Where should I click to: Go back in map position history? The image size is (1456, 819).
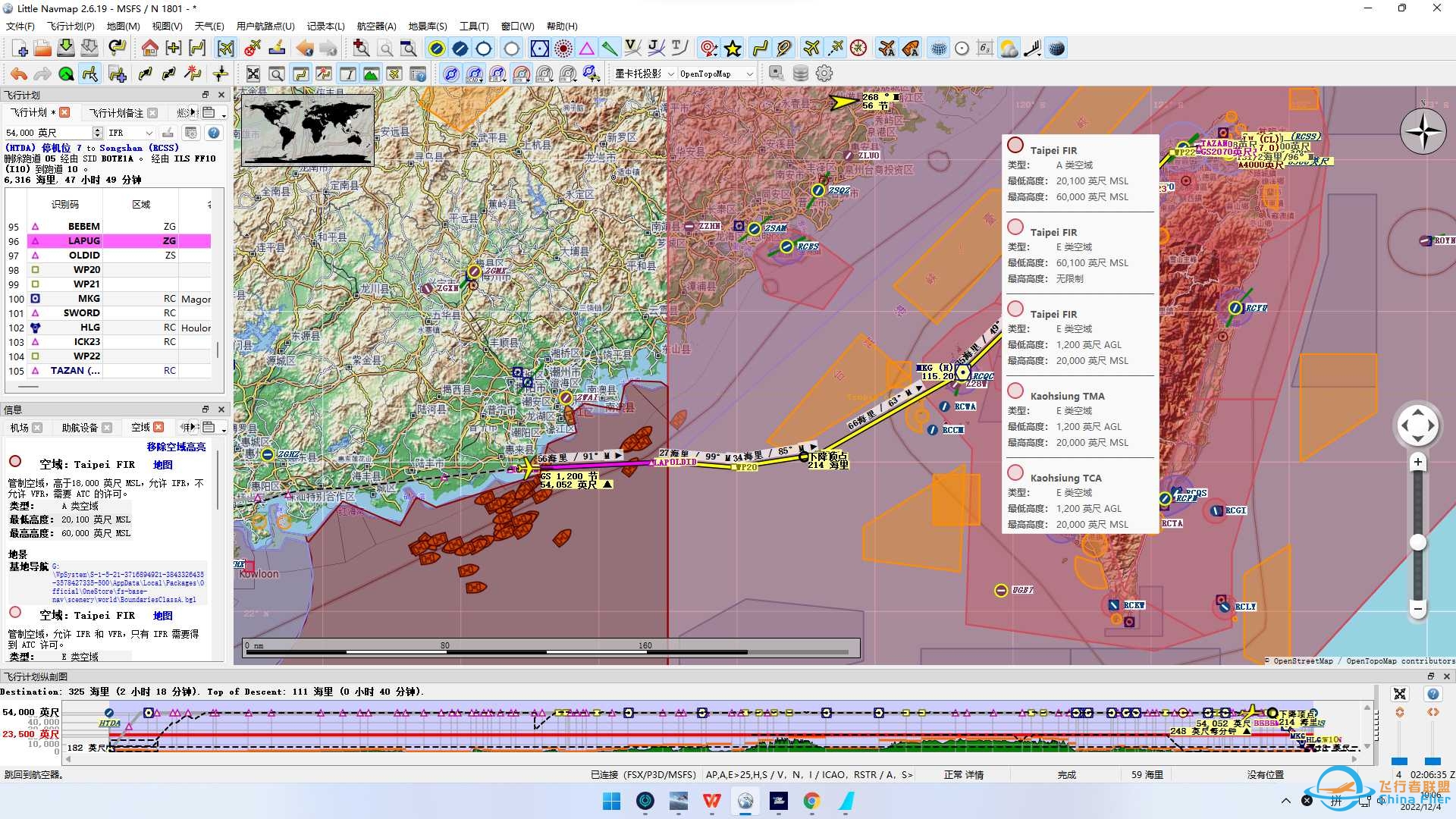(305, 49)
